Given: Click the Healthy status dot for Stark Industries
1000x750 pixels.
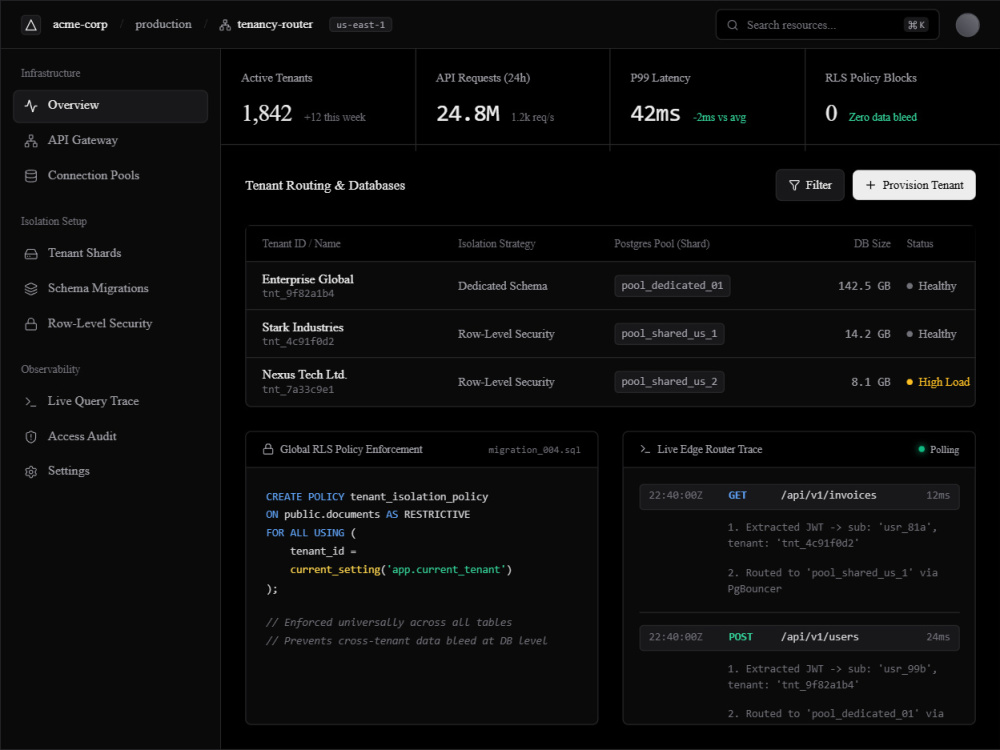Looking at the screenshot, I should pyautogui.click(x=909, y=334).
